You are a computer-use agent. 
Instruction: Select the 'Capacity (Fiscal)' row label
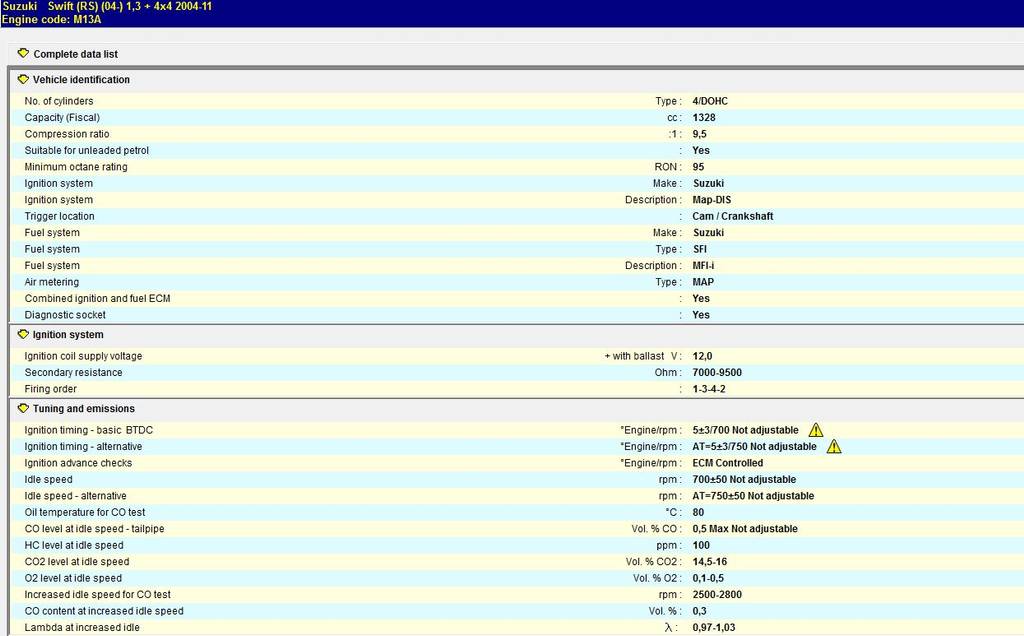tap(62, 118)
